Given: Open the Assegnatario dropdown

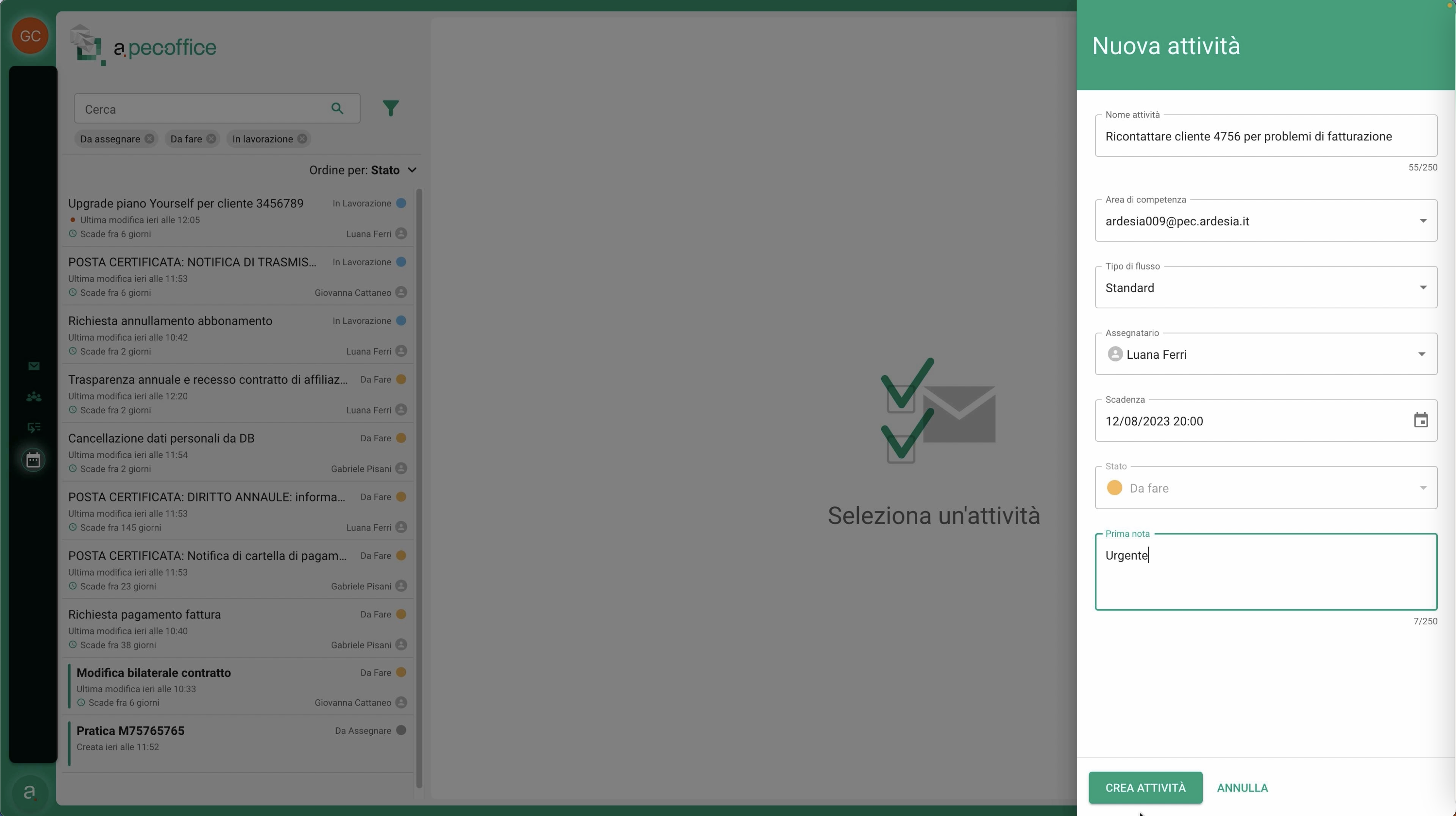Looking at the screenshot, I should click(x=1266, y=354).
